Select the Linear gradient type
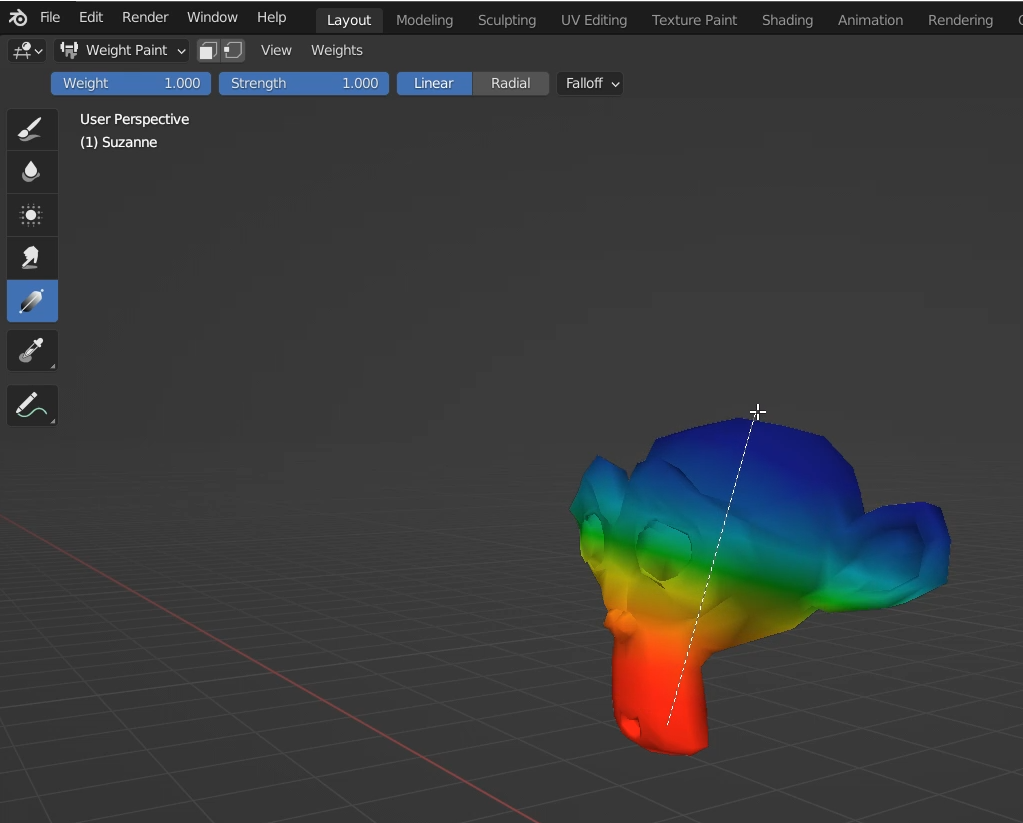 434,84
